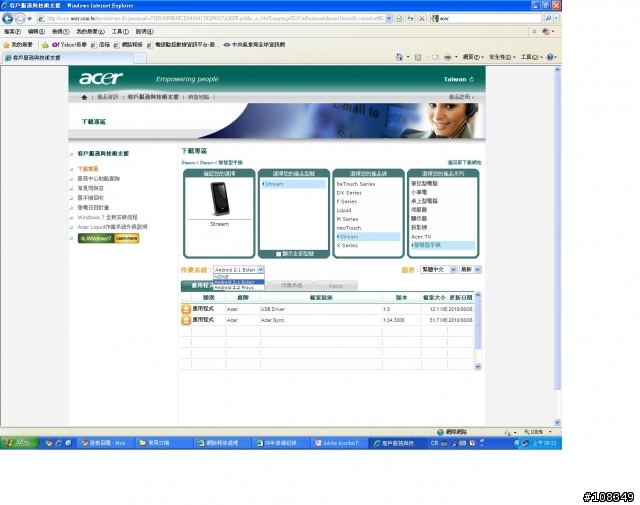Click the USB Driver download icon

coord(186,309)
